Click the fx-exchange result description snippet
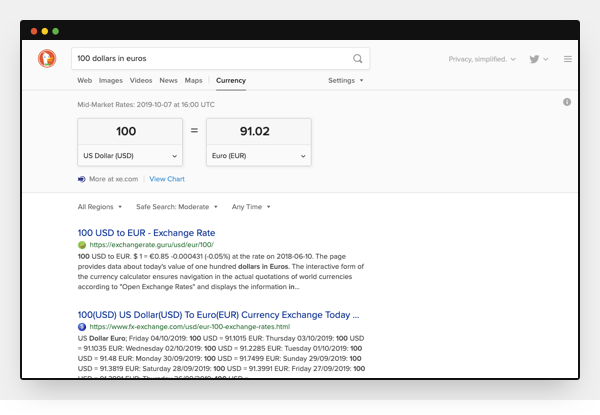 221,356
